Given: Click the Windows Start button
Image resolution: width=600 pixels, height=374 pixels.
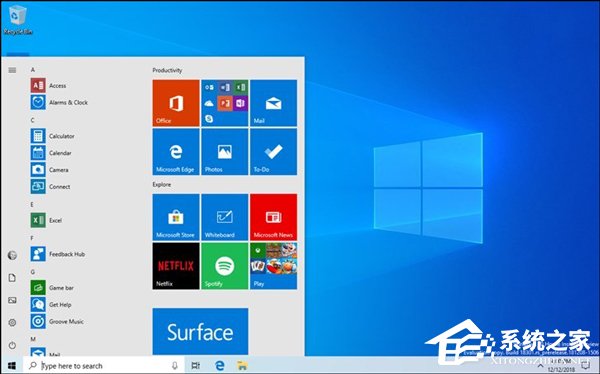Looking at the screenshot, I should [x=12, y=366].
